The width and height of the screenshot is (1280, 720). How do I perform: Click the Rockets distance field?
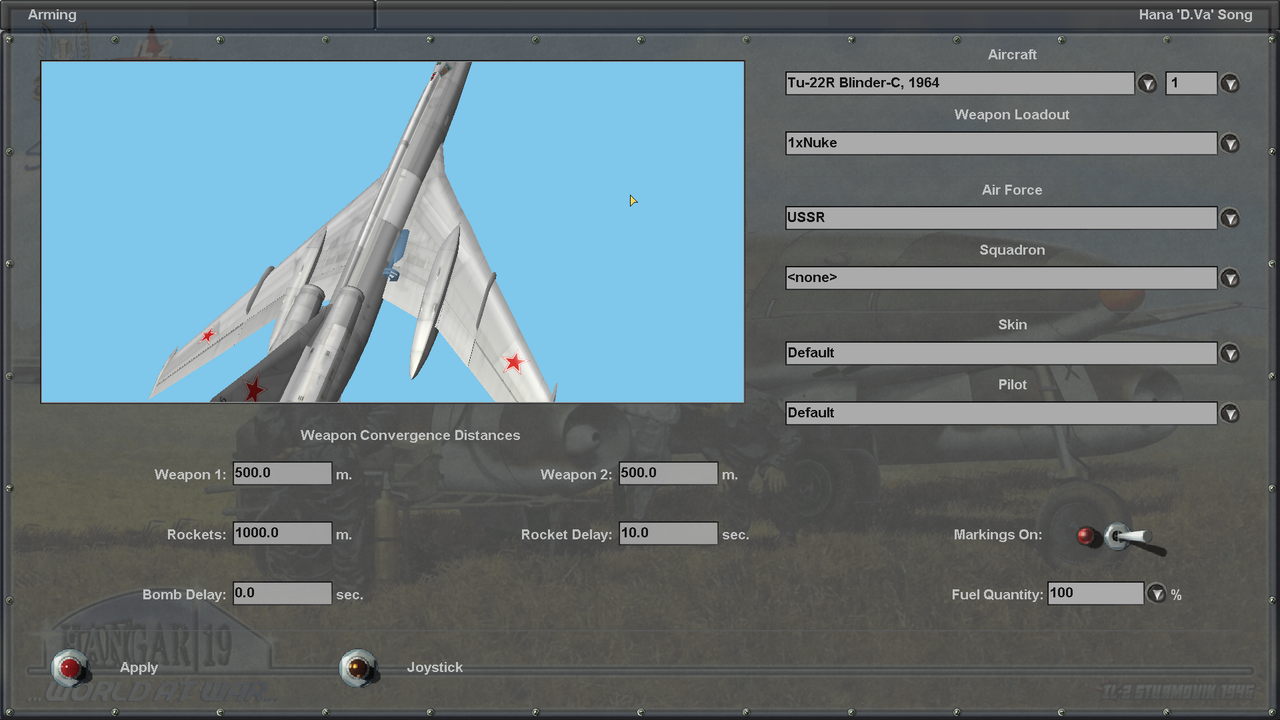tap(282, 533)
